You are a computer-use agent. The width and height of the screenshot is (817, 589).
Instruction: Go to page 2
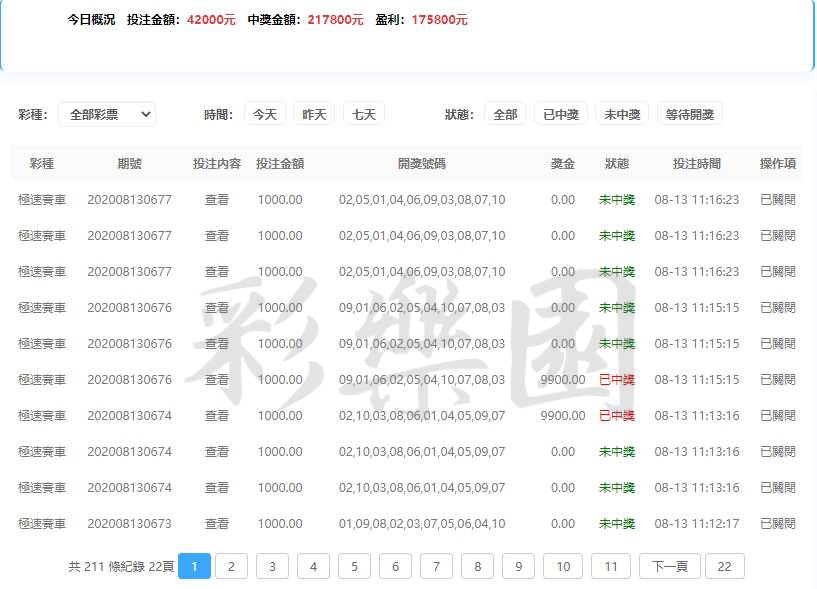[x=231, y=566]
